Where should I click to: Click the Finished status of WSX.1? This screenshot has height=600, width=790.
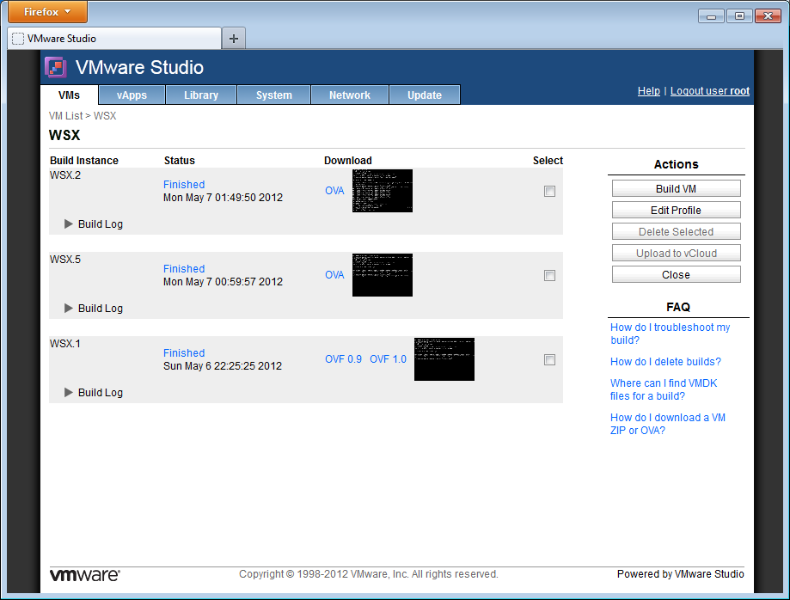184,353
